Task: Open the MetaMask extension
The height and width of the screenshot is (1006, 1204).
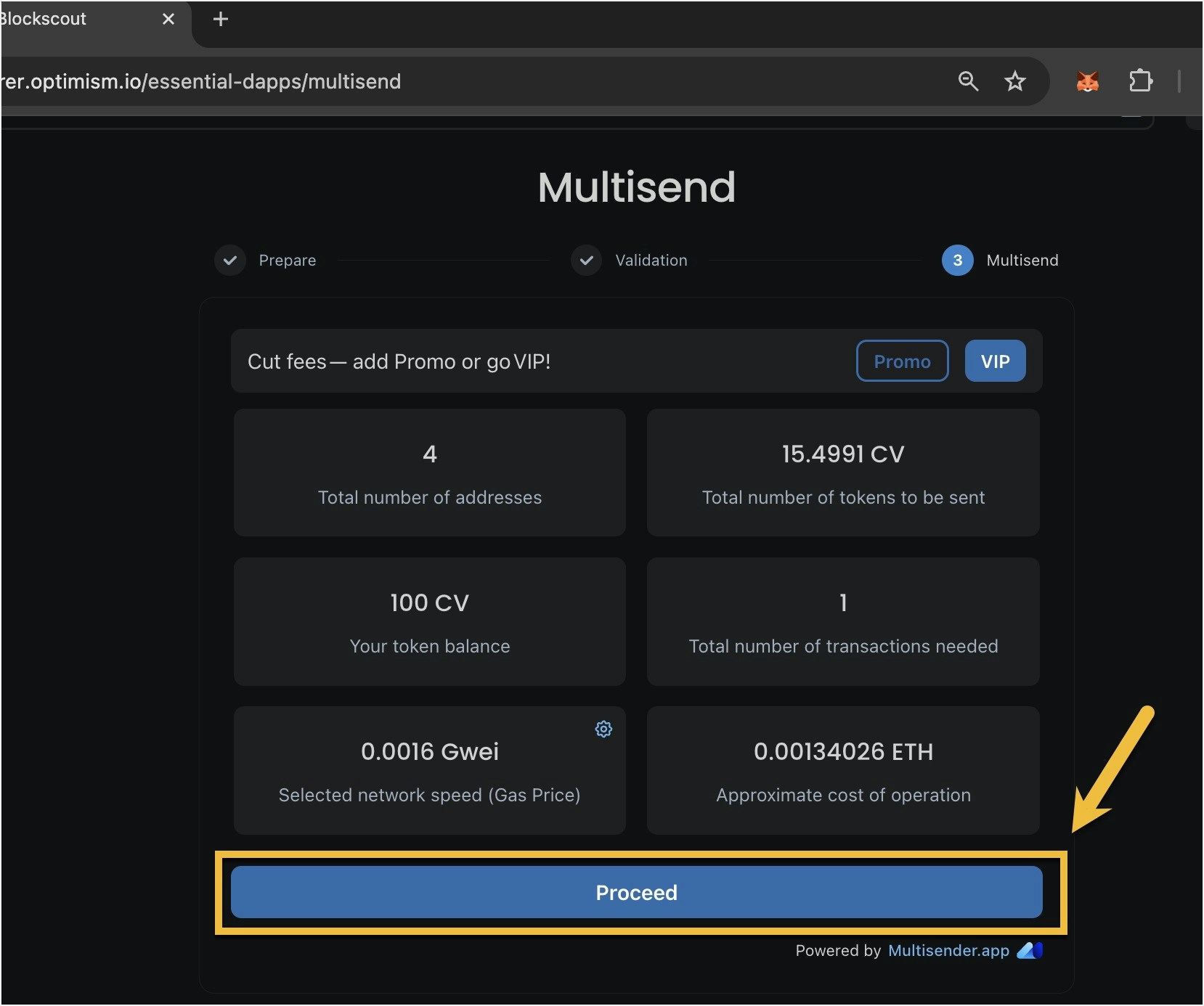Action: tap(1086, 81)
